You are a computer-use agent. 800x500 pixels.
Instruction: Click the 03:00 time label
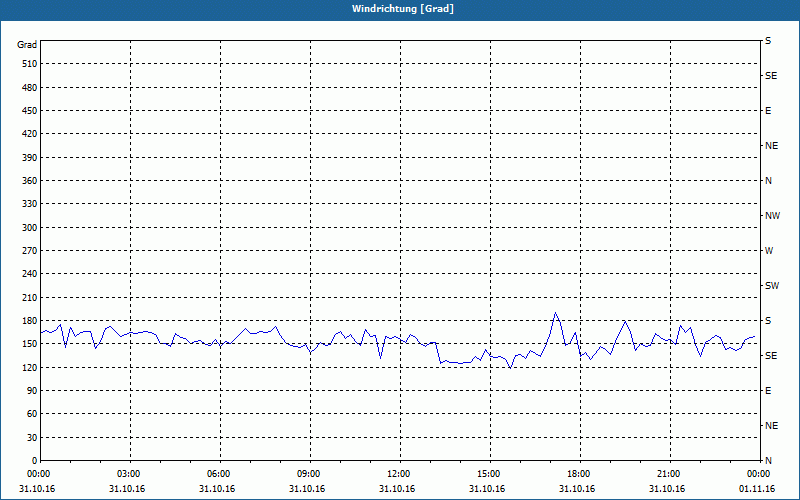point(129,474)
